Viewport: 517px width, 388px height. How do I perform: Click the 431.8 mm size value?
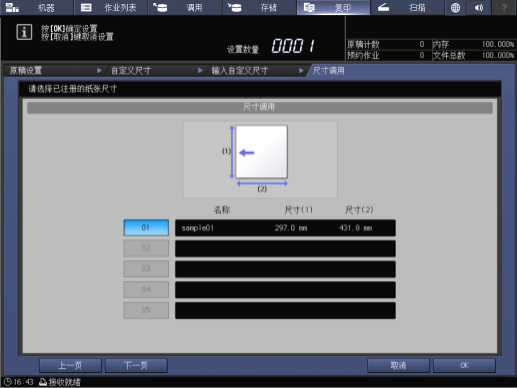(x=355, y=228)
